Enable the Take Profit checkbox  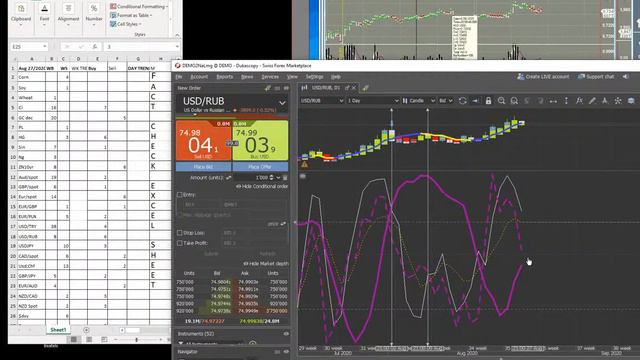coord(180,243)
